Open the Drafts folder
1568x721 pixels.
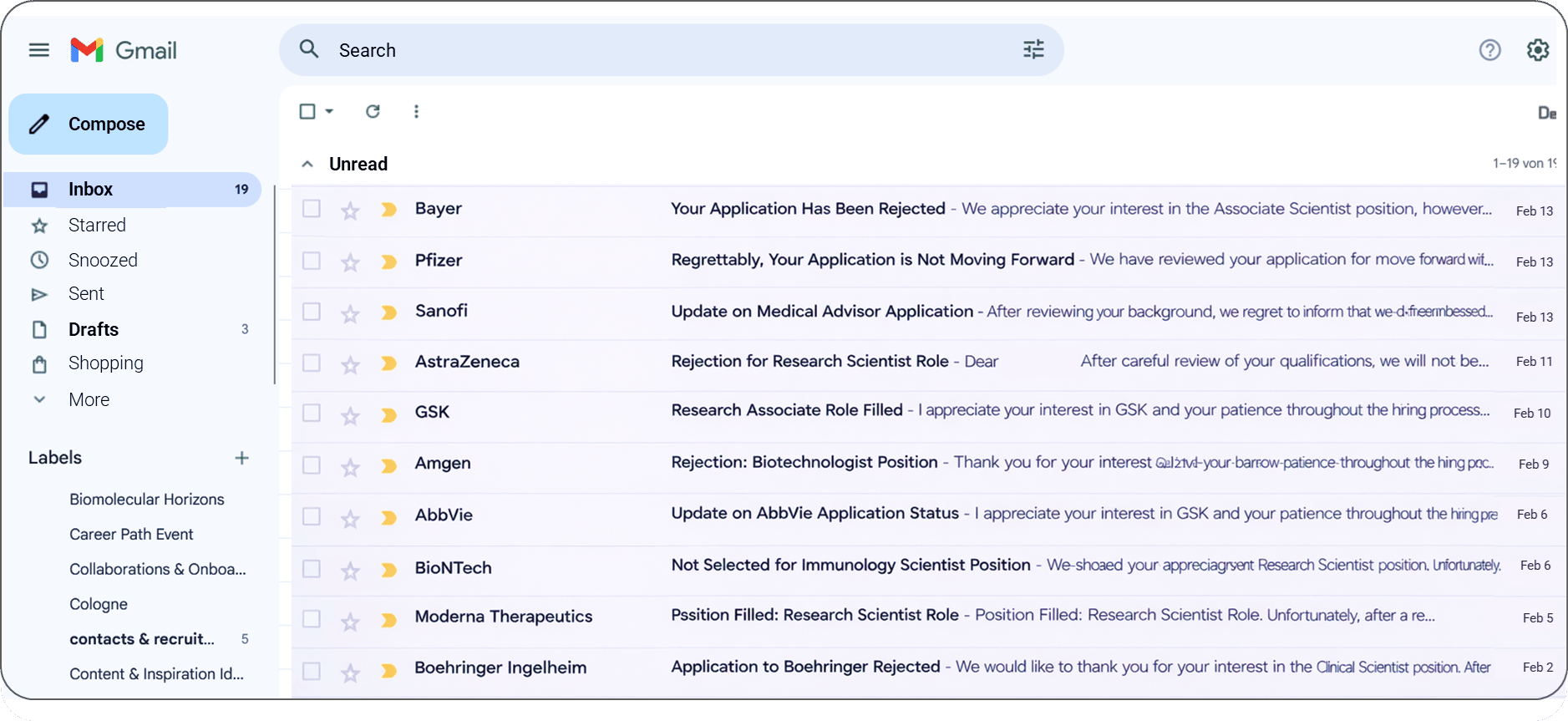[94, 329]
